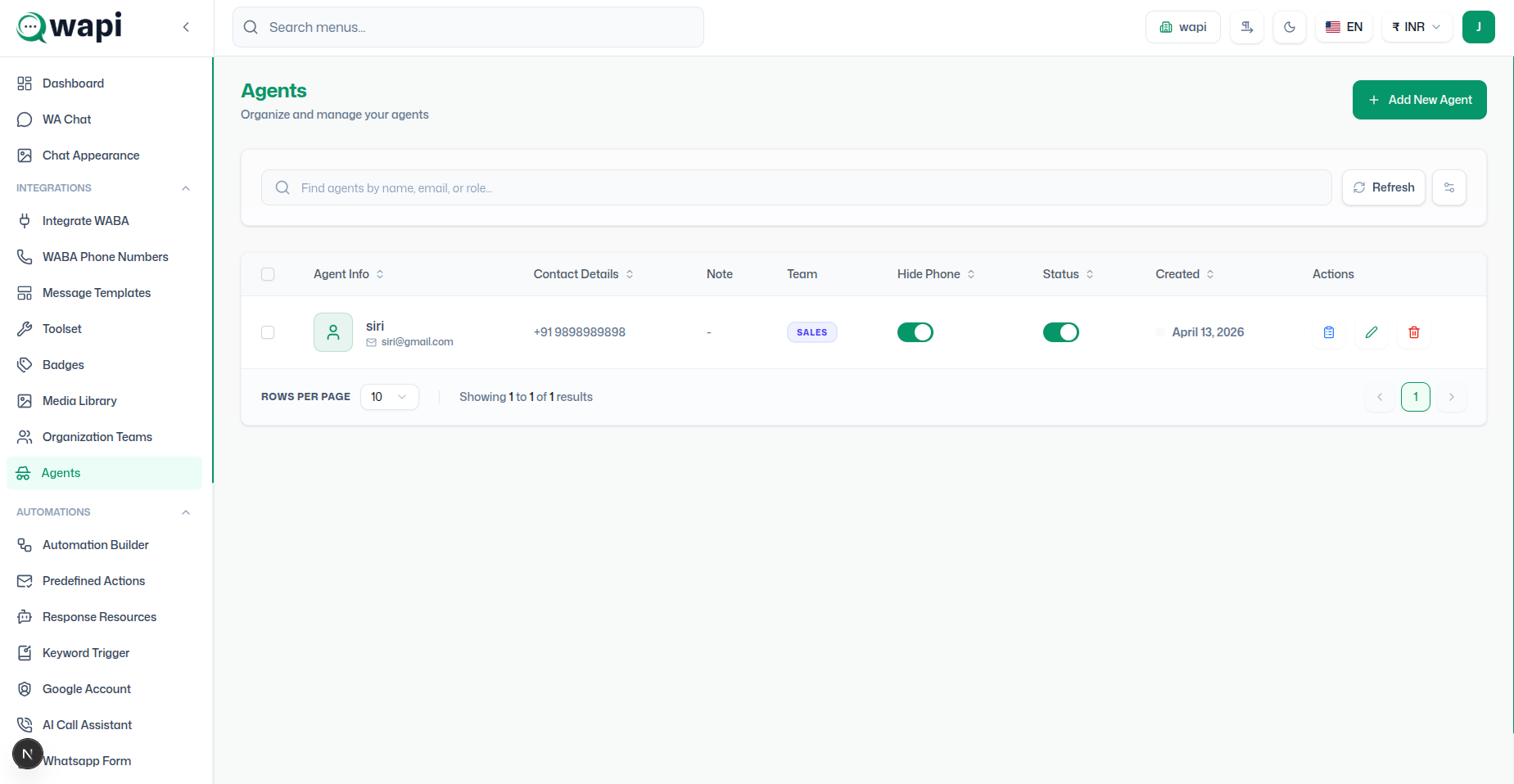Click Add New Agent button
Screen dimensions: 1514x784
pos(1420,100)
